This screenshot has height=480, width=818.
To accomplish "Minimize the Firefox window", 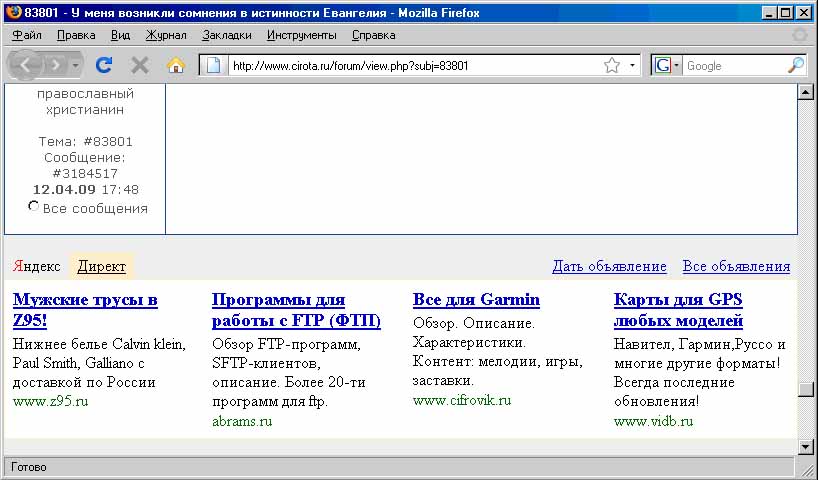I will pyautogui.click(x=769, y=13).
